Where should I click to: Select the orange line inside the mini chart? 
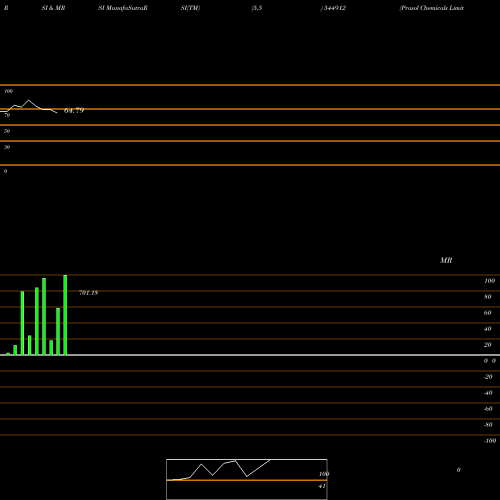[247, 480]
